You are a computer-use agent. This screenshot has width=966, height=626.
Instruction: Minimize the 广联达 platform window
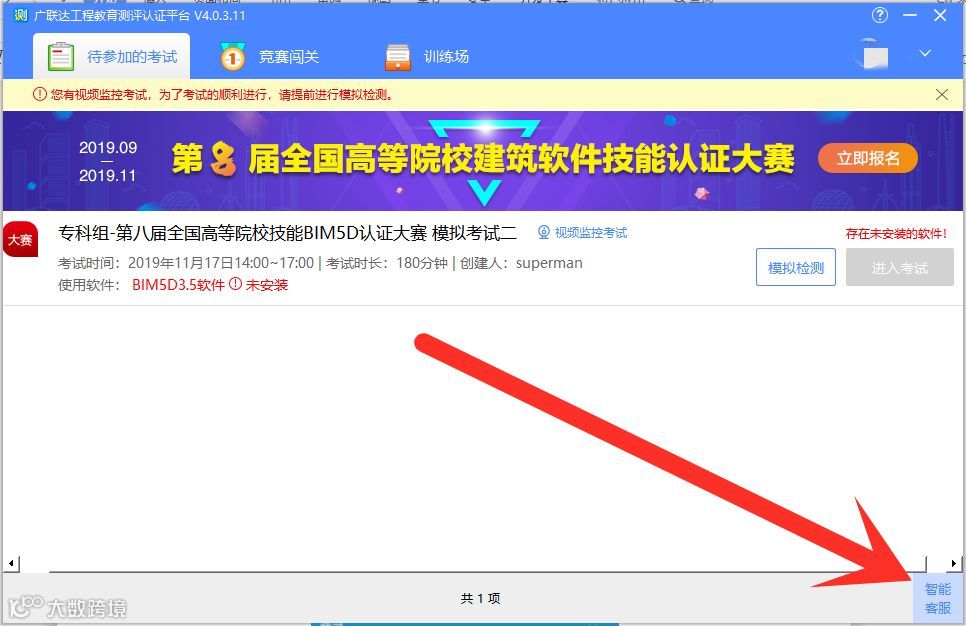(910, 15)
